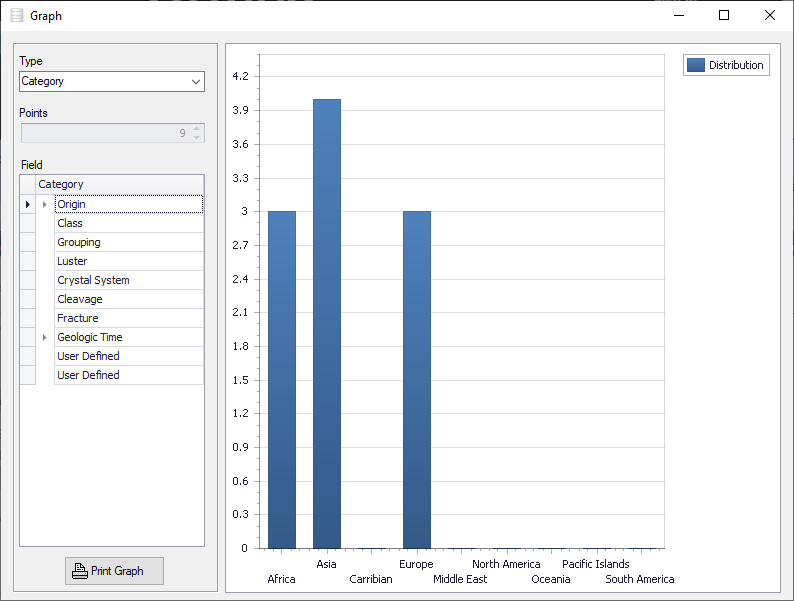Click the printer icon on Print Graph
This screenshot has width=794, height=601.
click(x=80, y=571)
